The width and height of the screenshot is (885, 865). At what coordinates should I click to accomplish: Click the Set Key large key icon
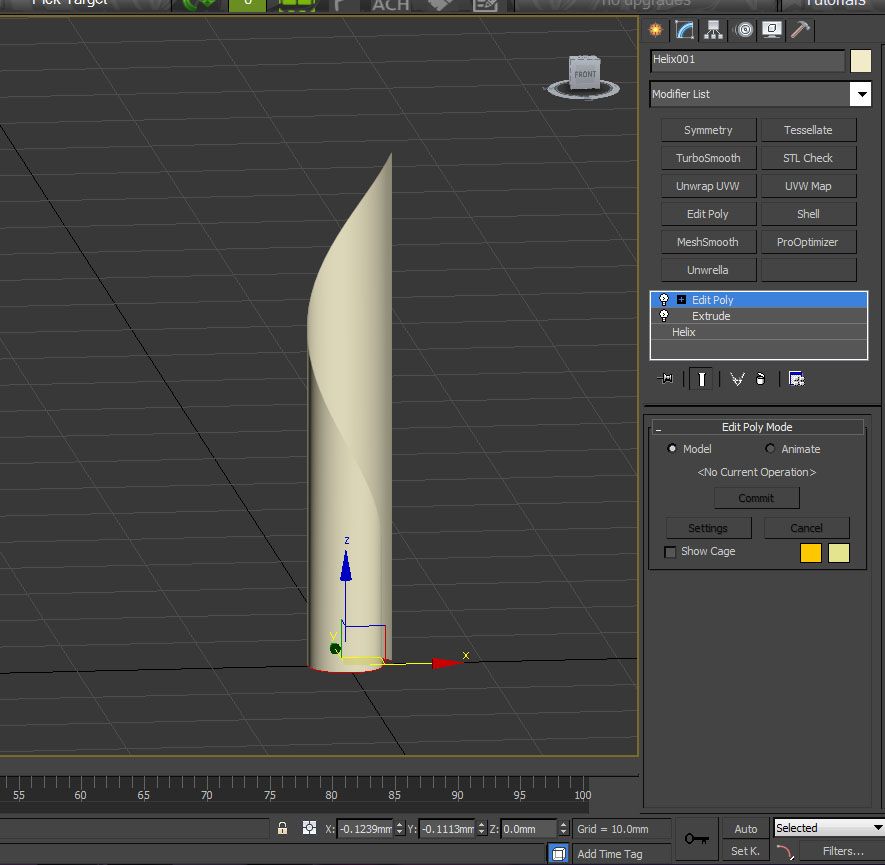(696, 838)
